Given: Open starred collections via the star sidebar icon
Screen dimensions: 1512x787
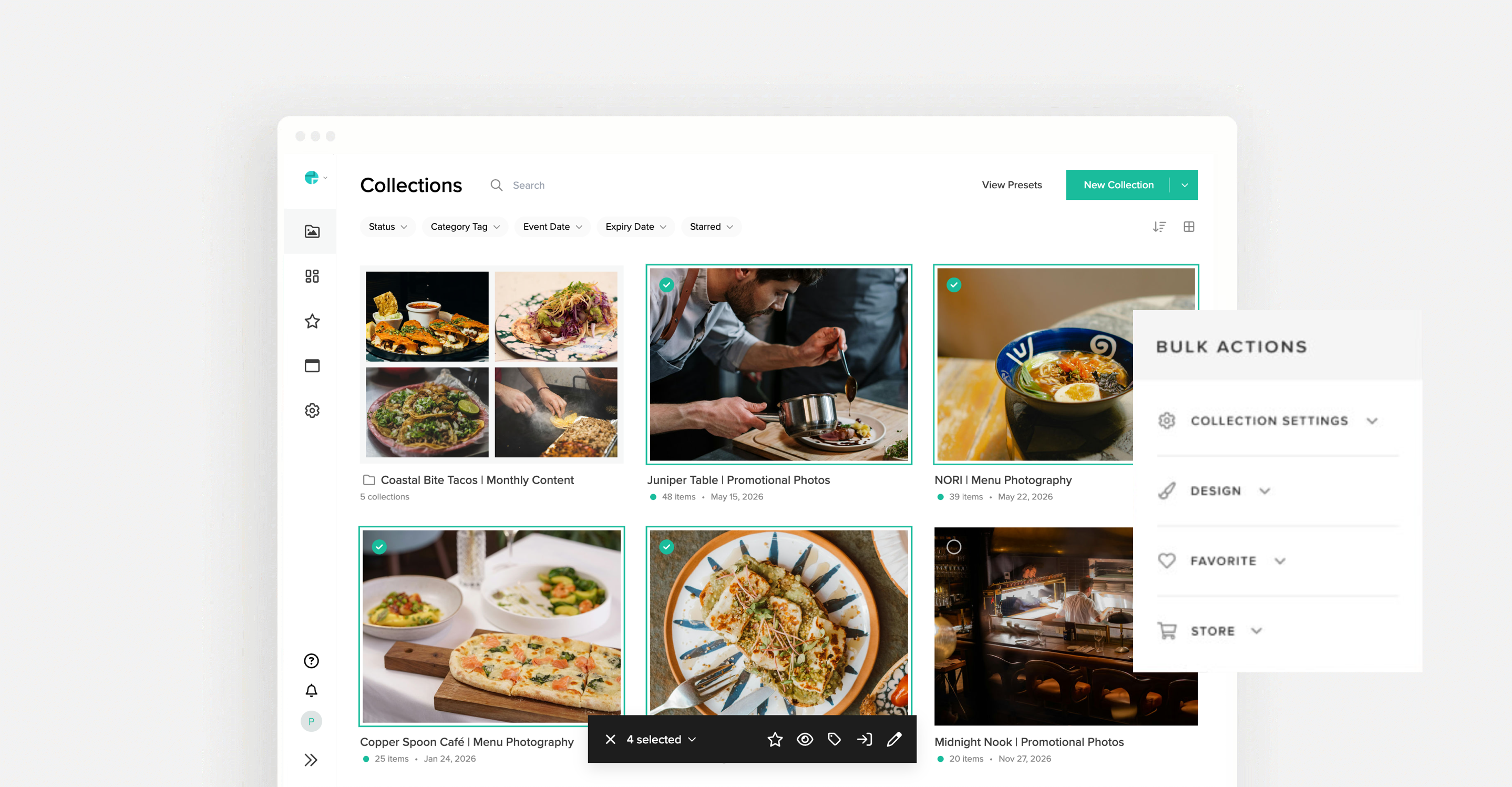Looking at the screenshot, I should tap(311, 321).
